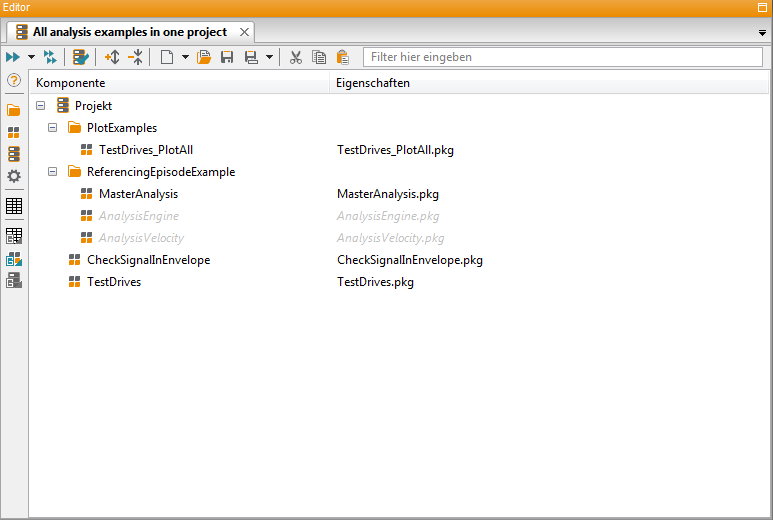
Task: Select the greyed AnalysisEngine component
Action: tap(139, 216)
